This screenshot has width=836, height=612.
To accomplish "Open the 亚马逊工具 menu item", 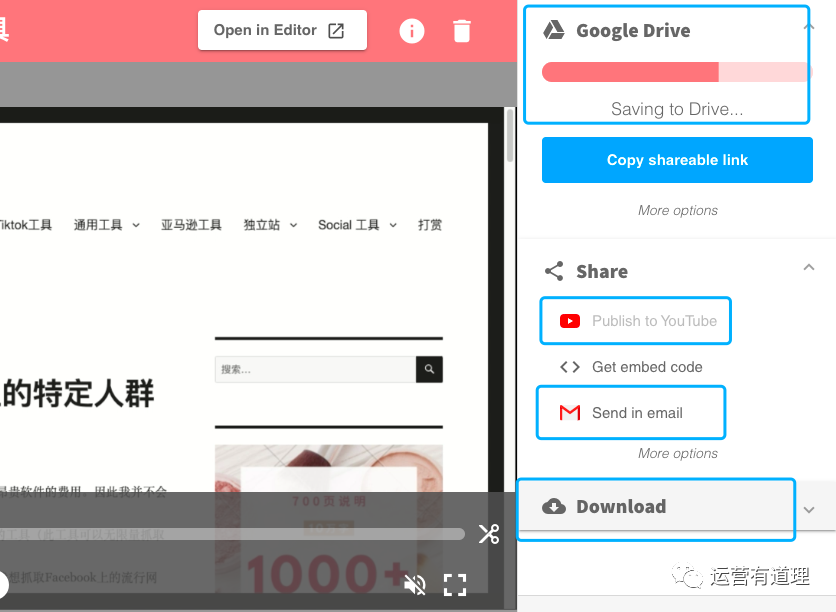I will [x=191, y=225].
